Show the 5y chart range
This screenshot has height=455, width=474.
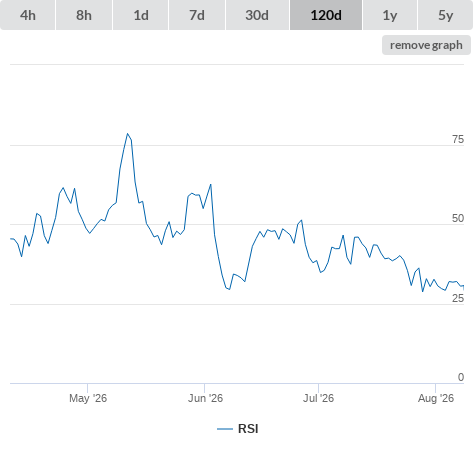(x=446, y=15)
